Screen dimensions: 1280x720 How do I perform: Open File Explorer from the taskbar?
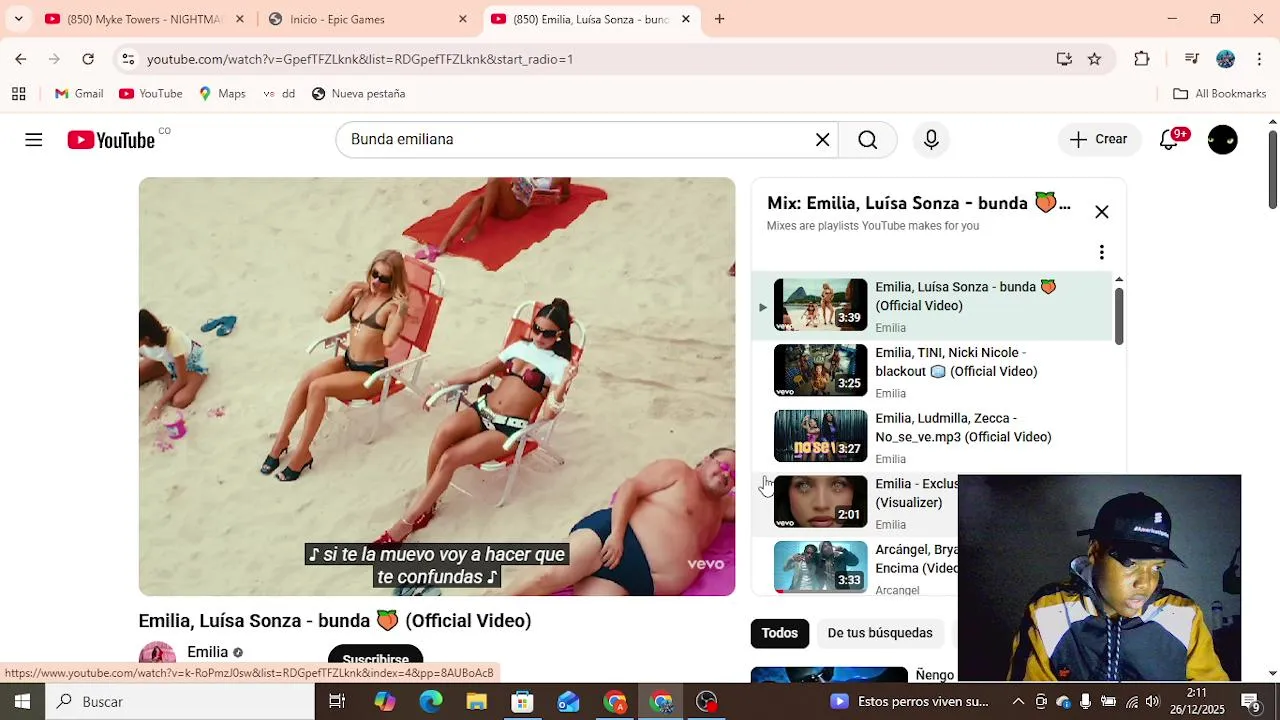tap(476, 702)
